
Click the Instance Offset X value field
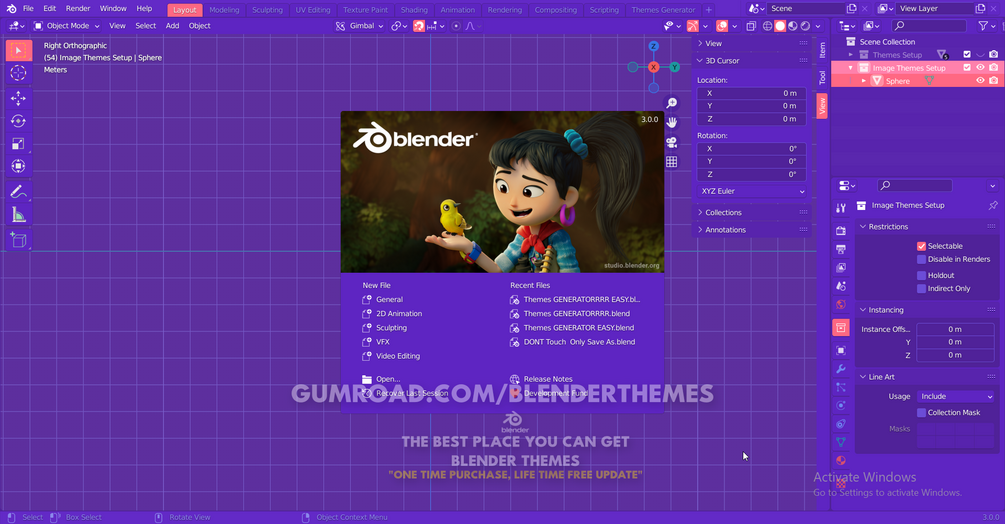pos(955,329)
